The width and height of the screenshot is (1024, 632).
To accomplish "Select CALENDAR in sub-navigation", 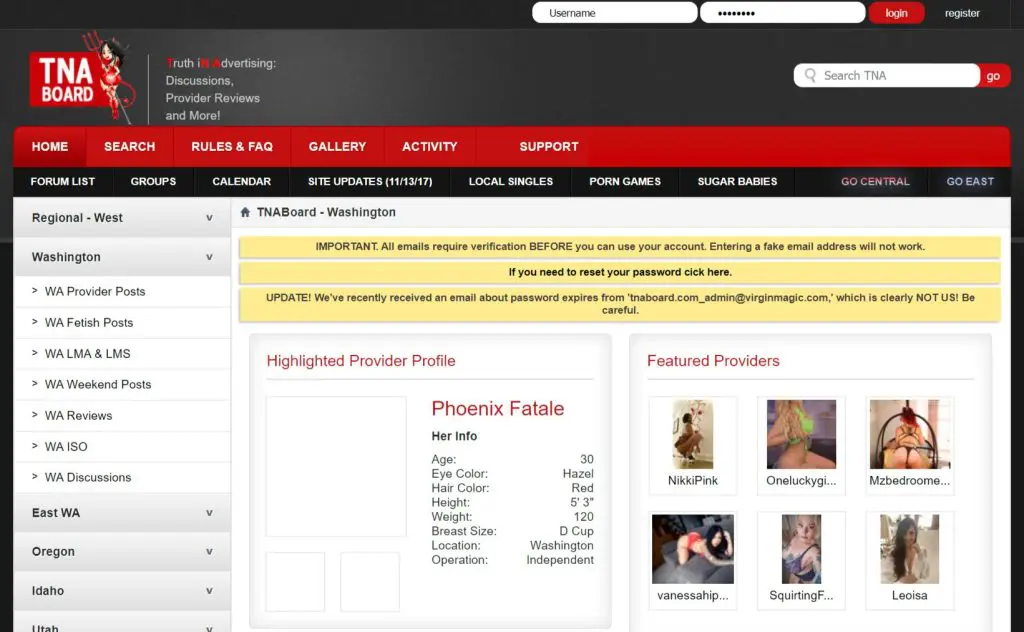I will [x=242, y=182].
